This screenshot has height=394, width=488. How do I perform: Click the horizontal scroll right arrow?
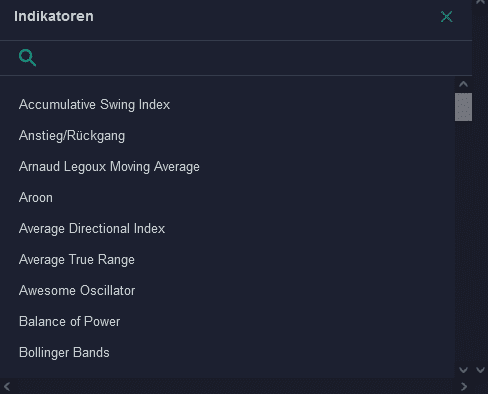(464, 387)
